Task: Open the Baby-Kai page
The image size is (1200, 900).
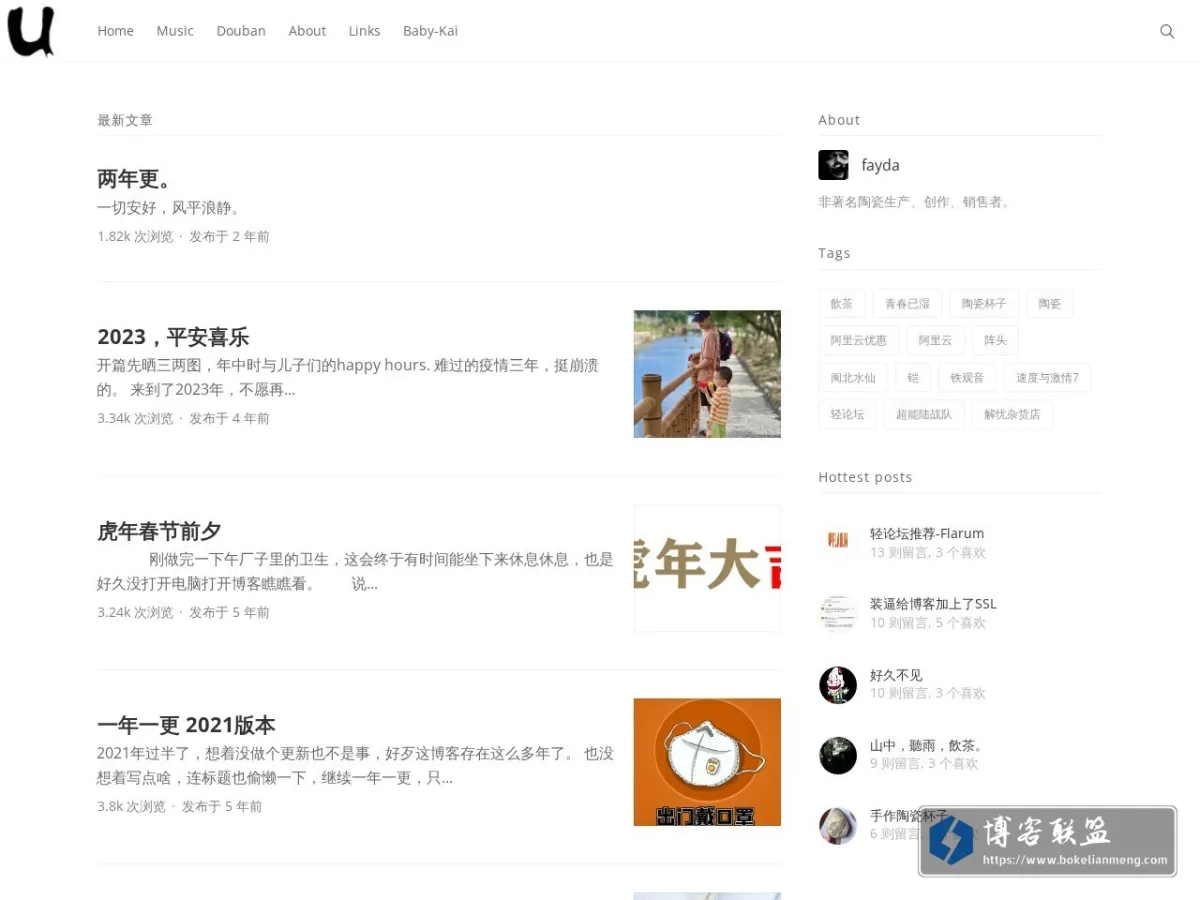Action: [x=430, y=31]
